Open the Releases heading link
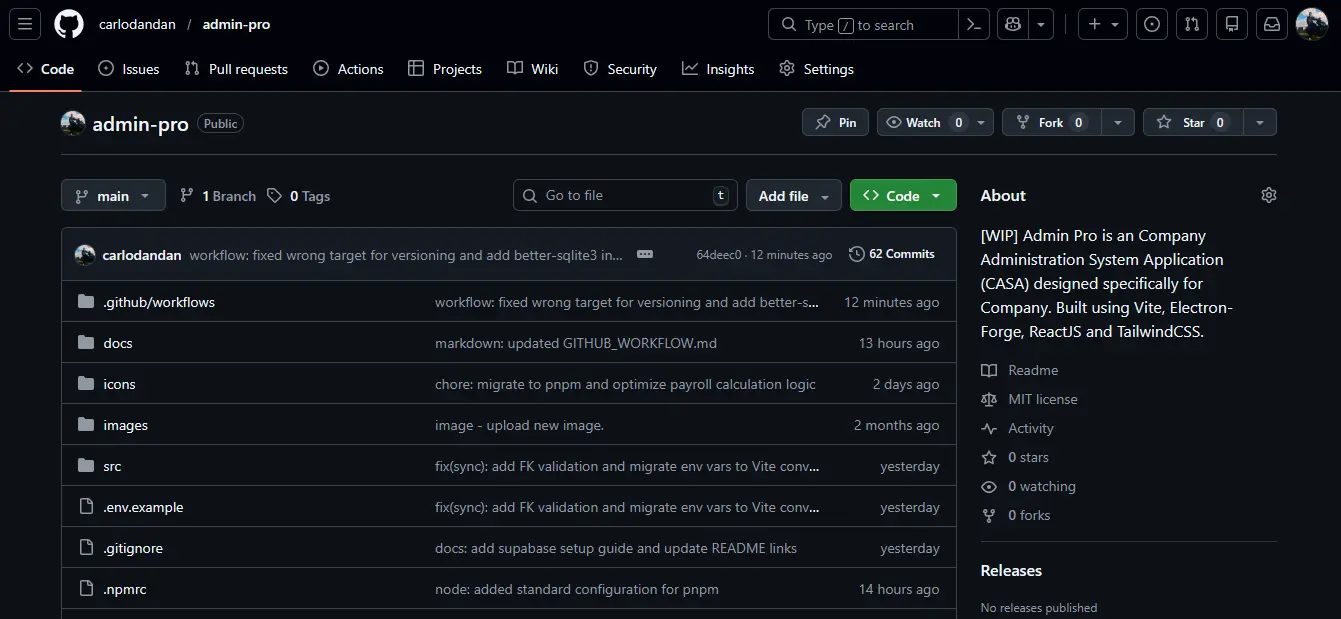Image resolution: width=1341 pixels, height=619 pixels. click(1011, 570)
